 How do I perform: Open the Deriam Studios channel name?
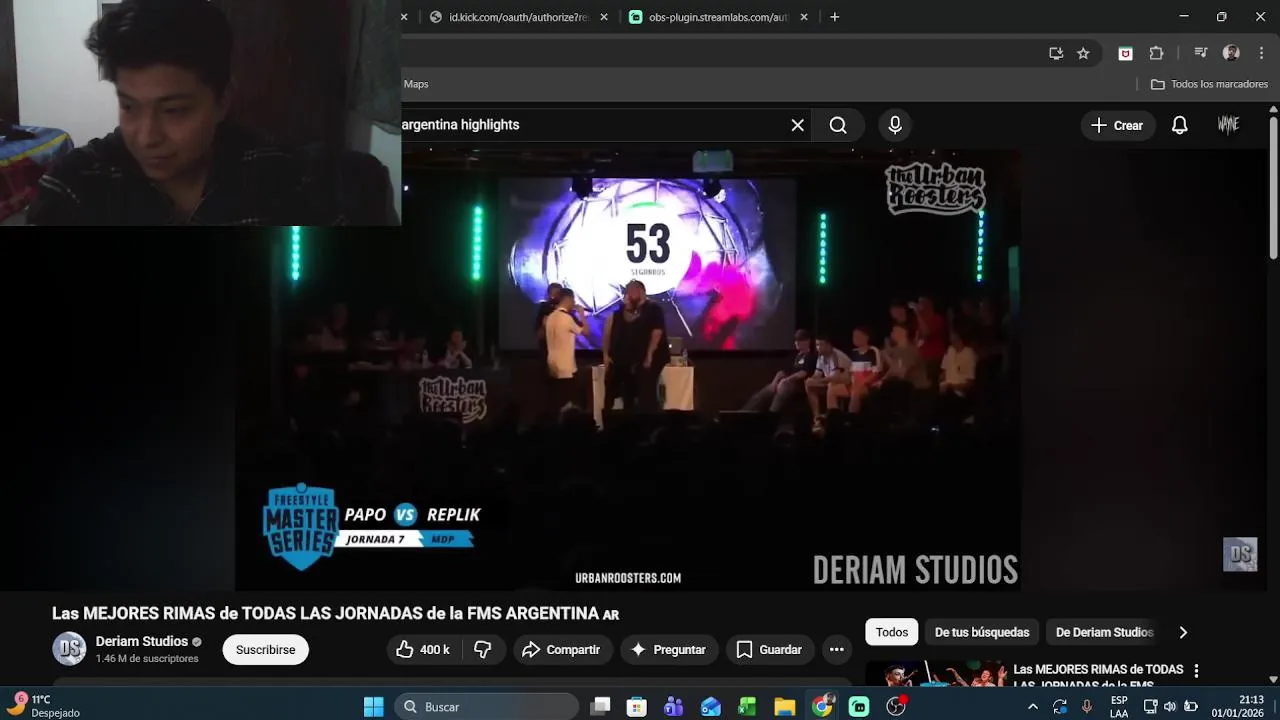point(142,641)
